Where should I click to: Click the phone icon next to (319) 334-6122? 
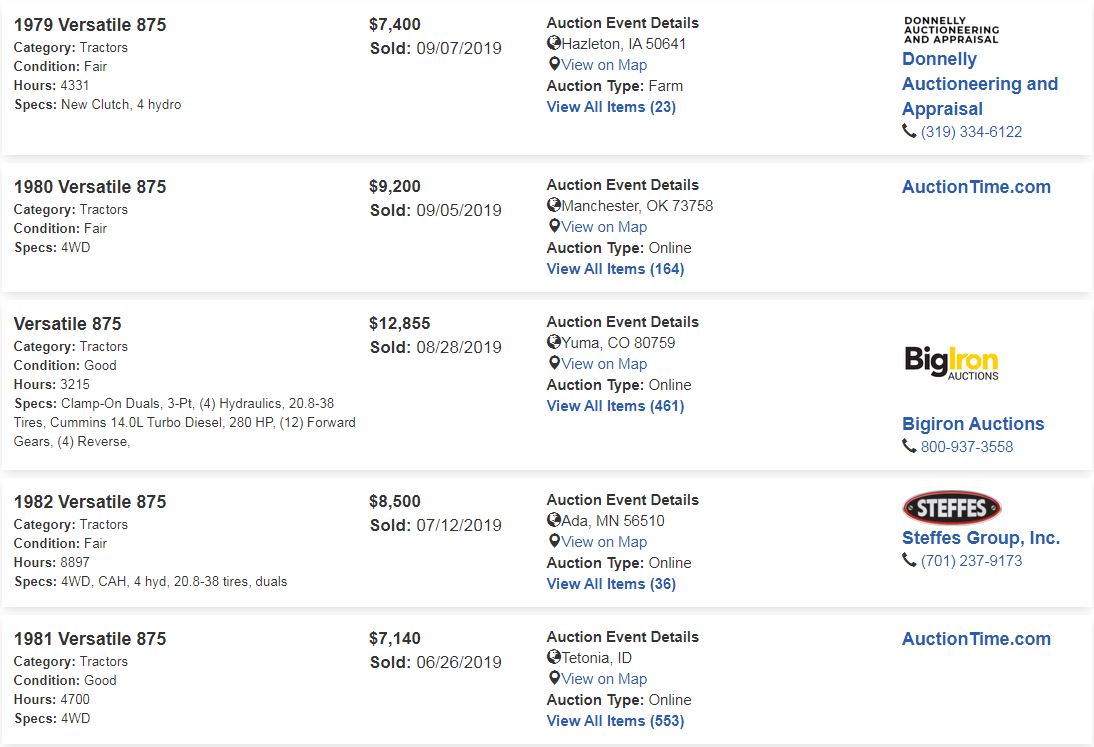pyautogui.click(x=909, y=130)
